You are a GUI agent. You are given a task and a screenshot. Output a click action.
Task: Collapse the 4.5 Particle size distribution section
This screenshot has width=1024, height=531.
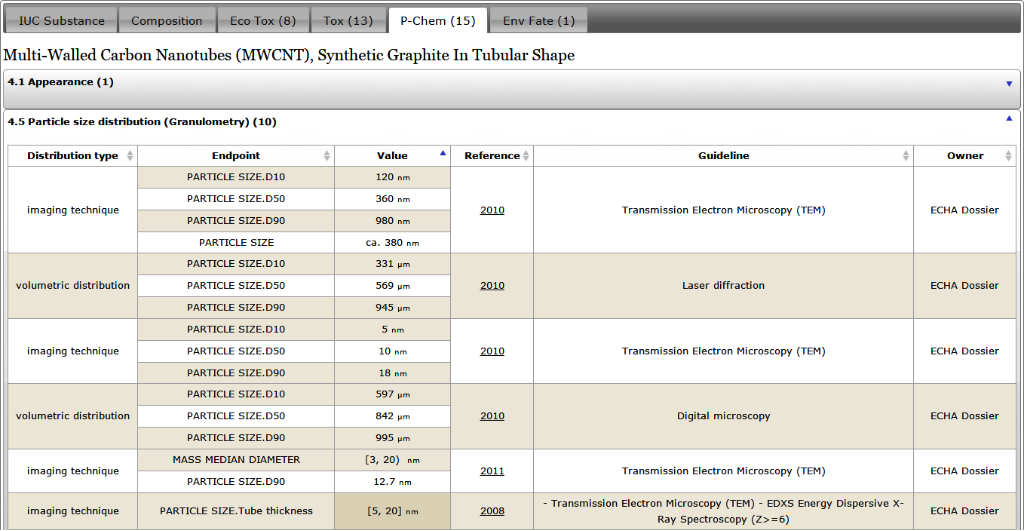1008,118
